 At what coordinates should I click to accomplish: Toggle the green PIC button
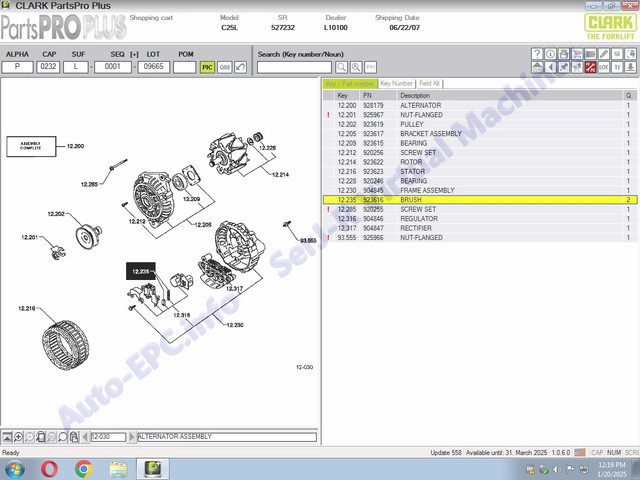207,67
